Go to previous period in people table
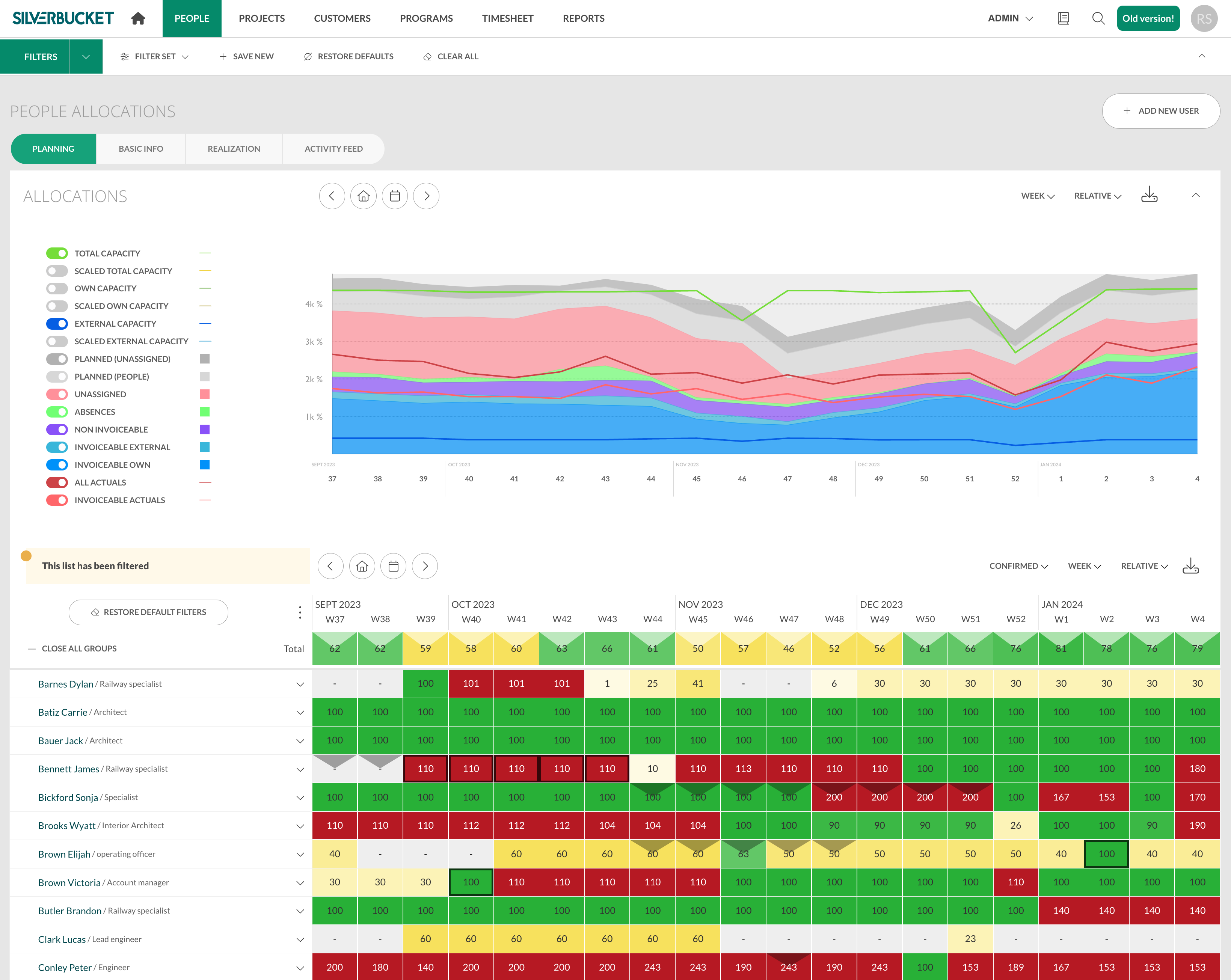 330,565
